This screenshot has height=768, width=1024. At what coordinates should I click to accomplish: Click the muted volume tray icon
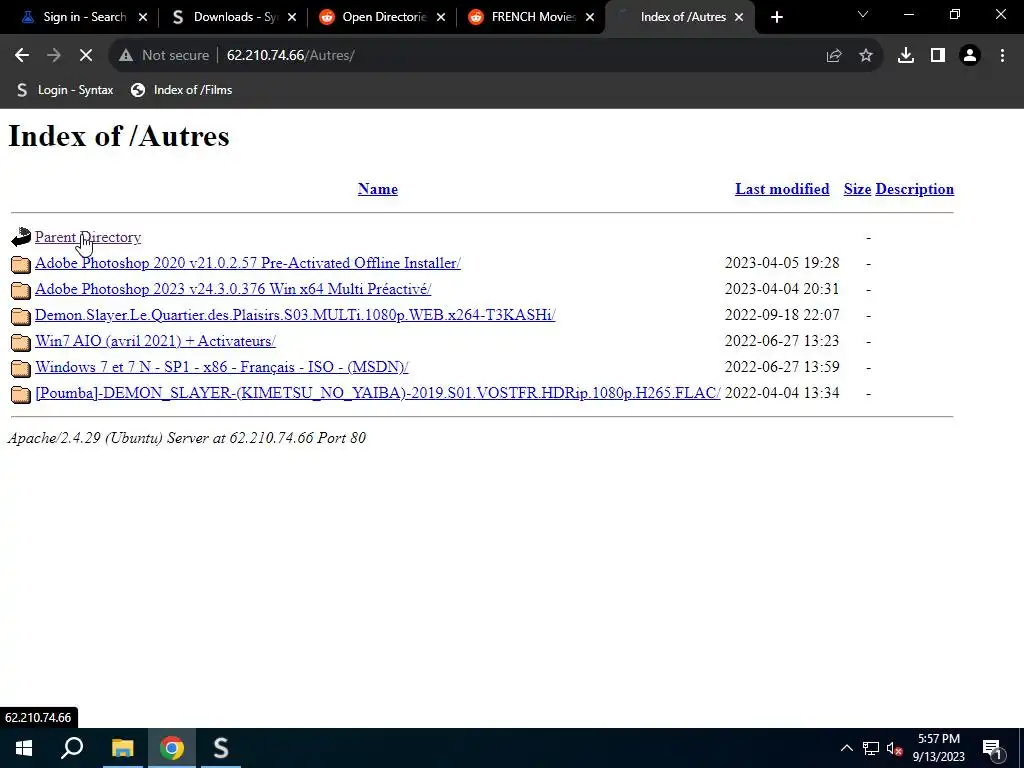894,748
